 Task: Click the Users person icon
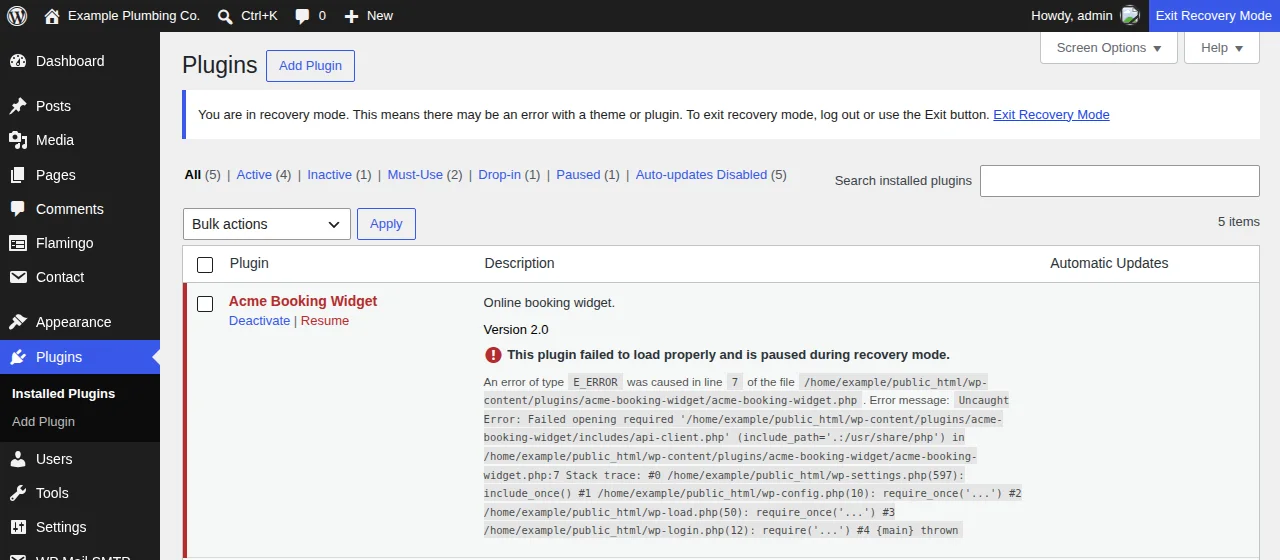tap(18, 459)
